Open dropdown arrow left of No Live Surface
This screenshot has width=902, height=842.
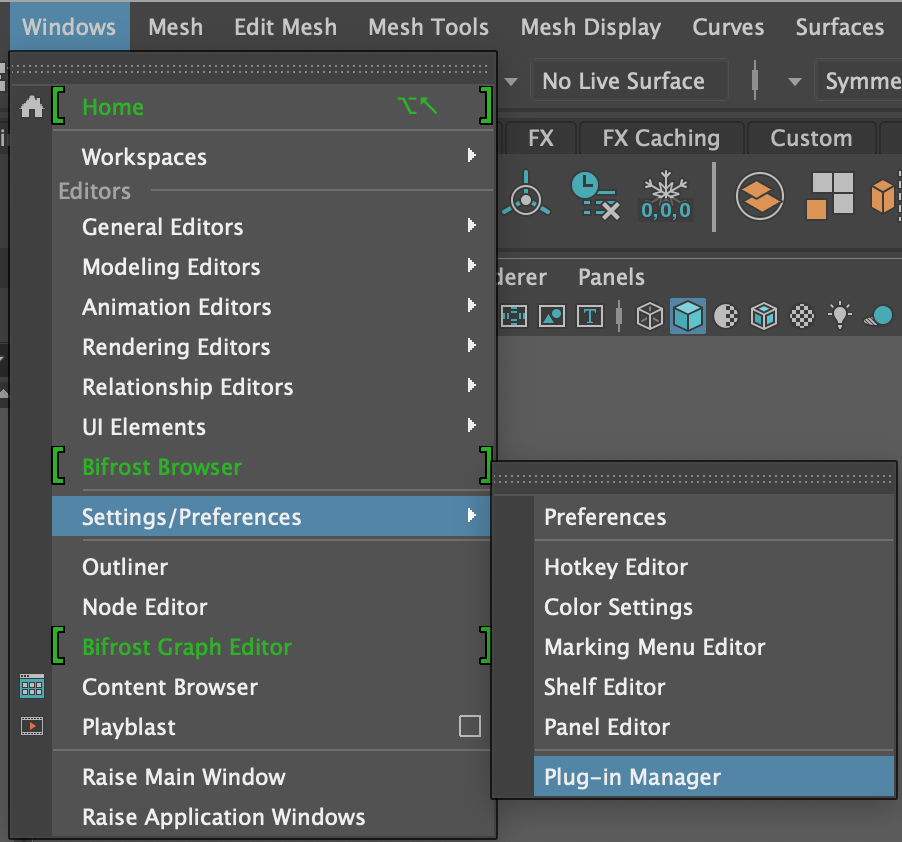point(511,82)
